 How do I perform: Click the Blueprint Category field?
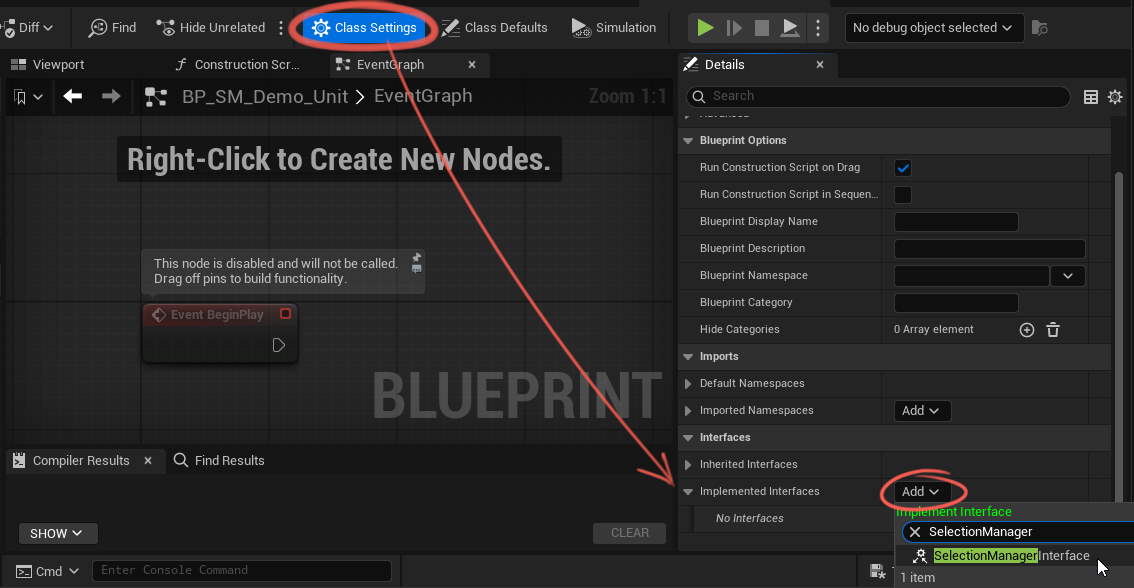pos(956,303)
